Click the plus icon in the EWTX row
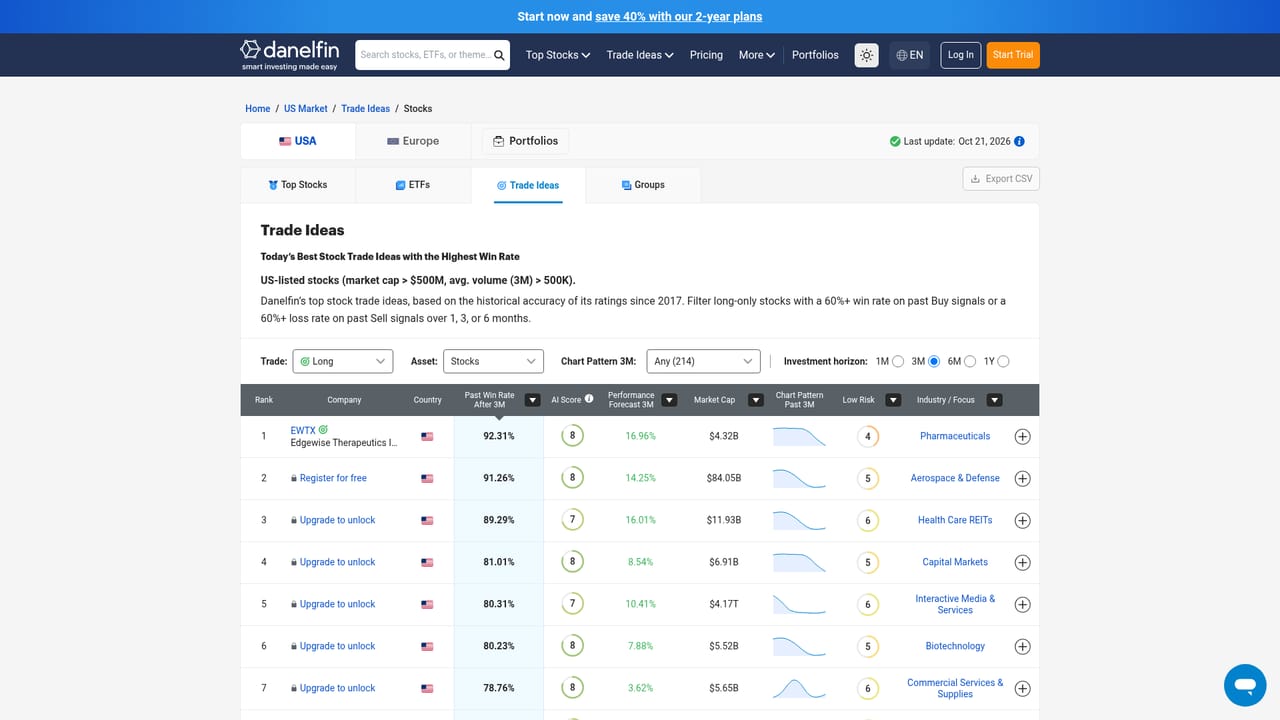 [1022, 436]
